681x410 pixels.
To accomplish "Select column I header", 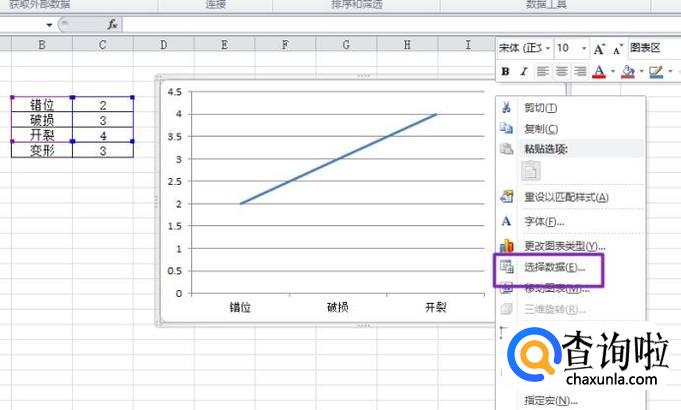I will pyautogui.click(x=467, y=44).
